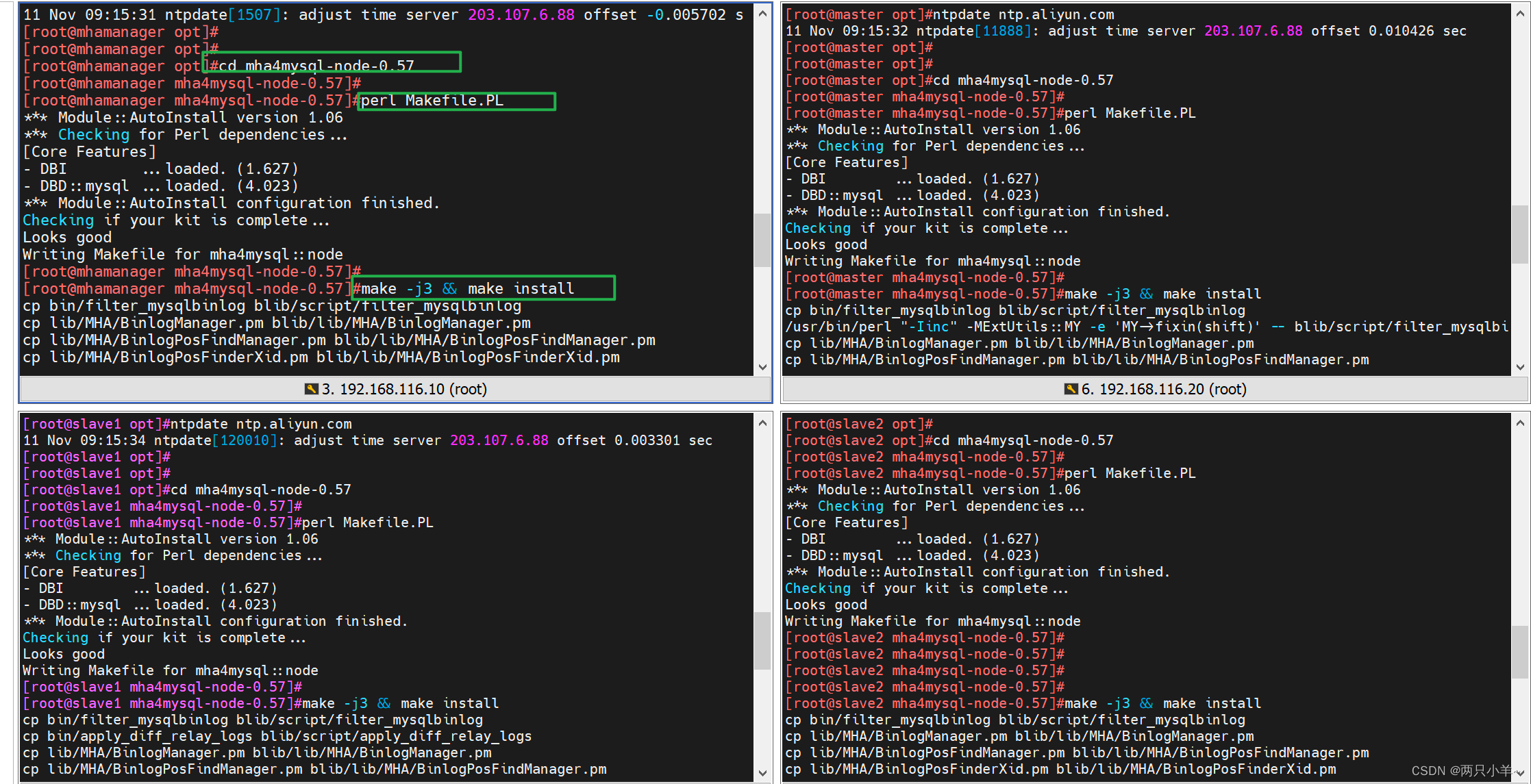Click 'Writing Makefile for mha4mysql::node' in slave2 pane

click(933, 621)
